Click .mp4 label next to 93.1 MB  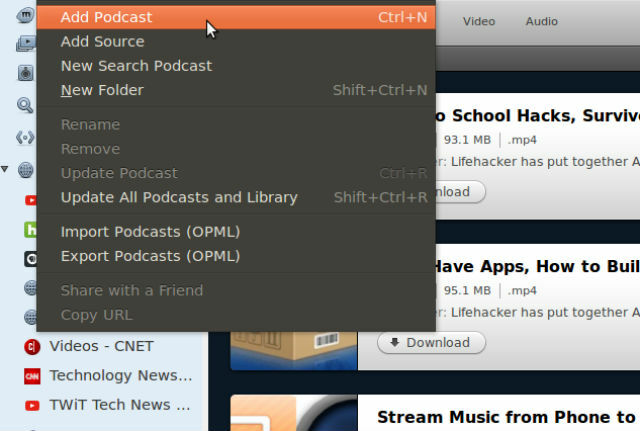522,140
